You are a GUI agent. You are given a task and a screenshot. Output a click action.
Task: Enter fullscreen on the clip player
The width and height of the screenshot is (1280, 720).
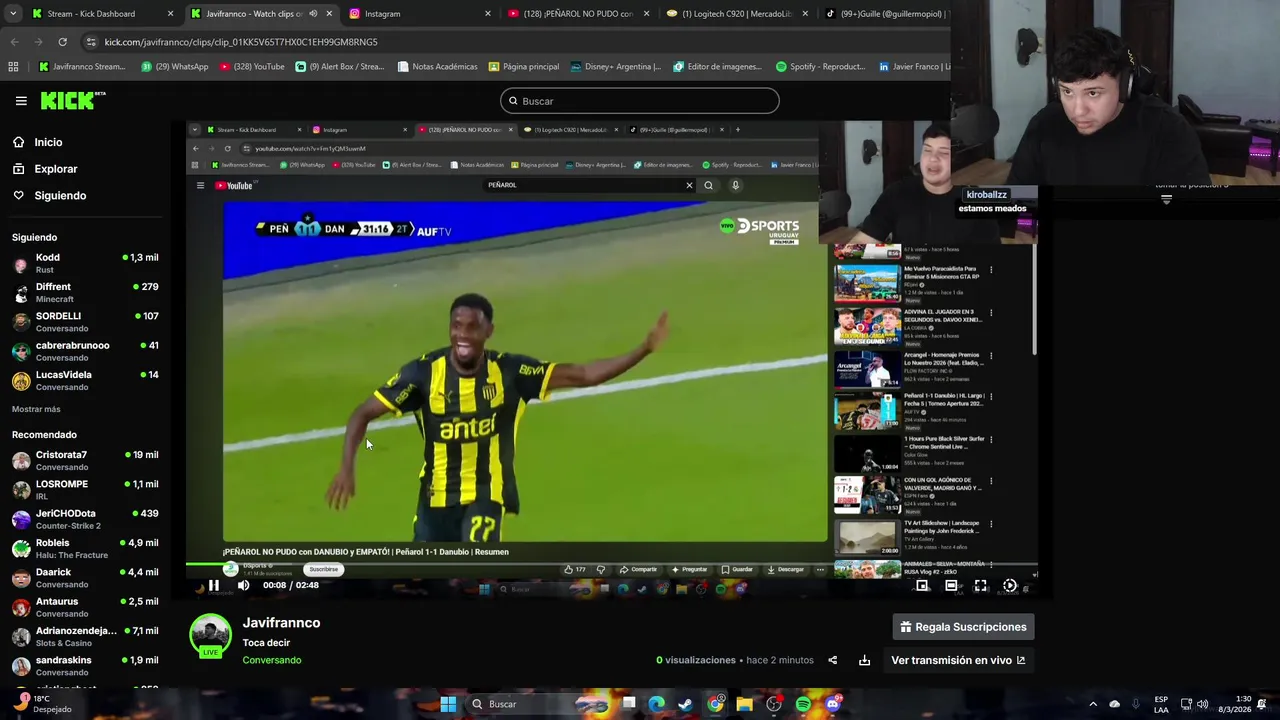[981, 586]
